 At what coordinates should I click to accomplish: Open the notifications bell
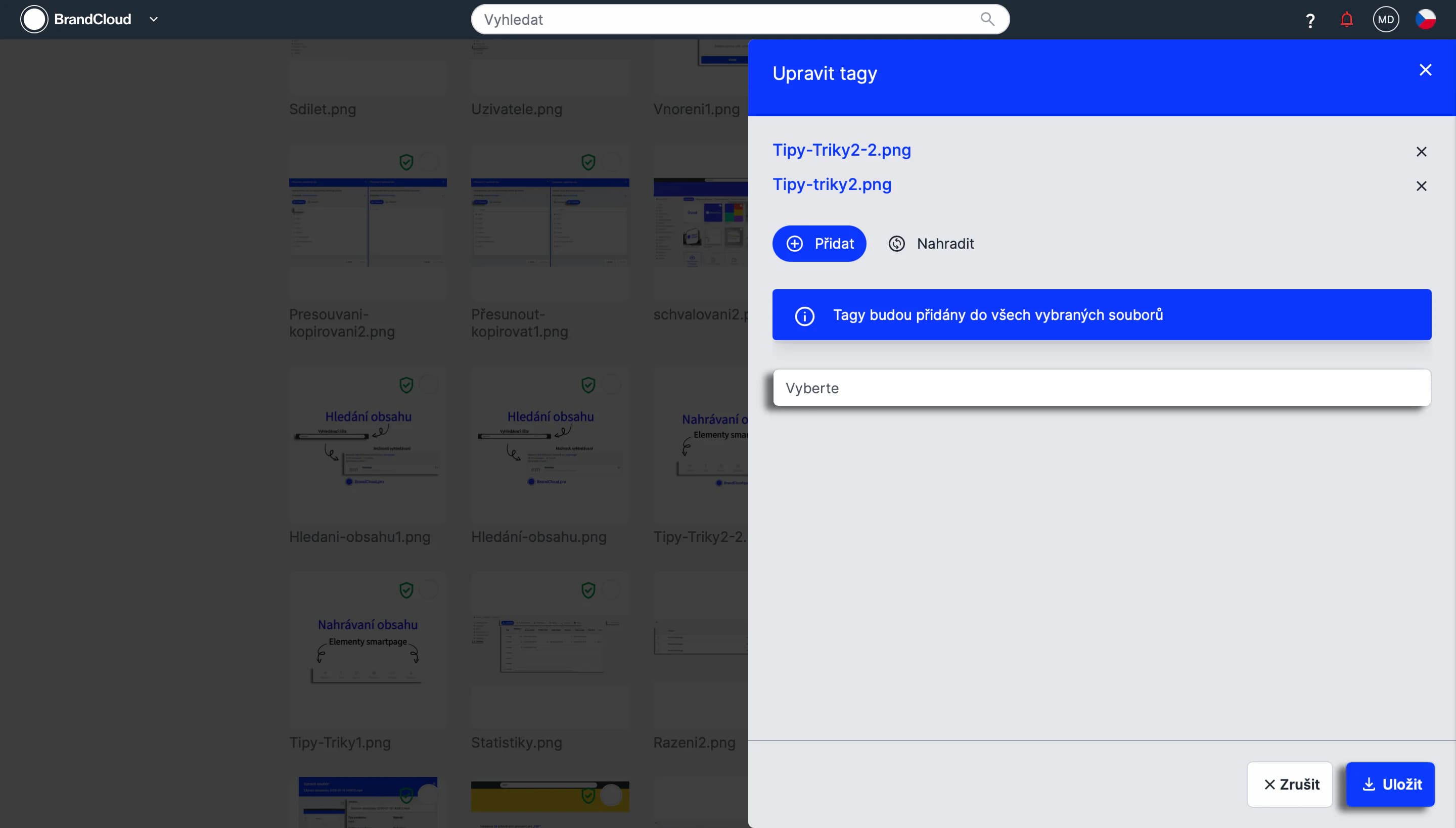[x=1346, y=20]
